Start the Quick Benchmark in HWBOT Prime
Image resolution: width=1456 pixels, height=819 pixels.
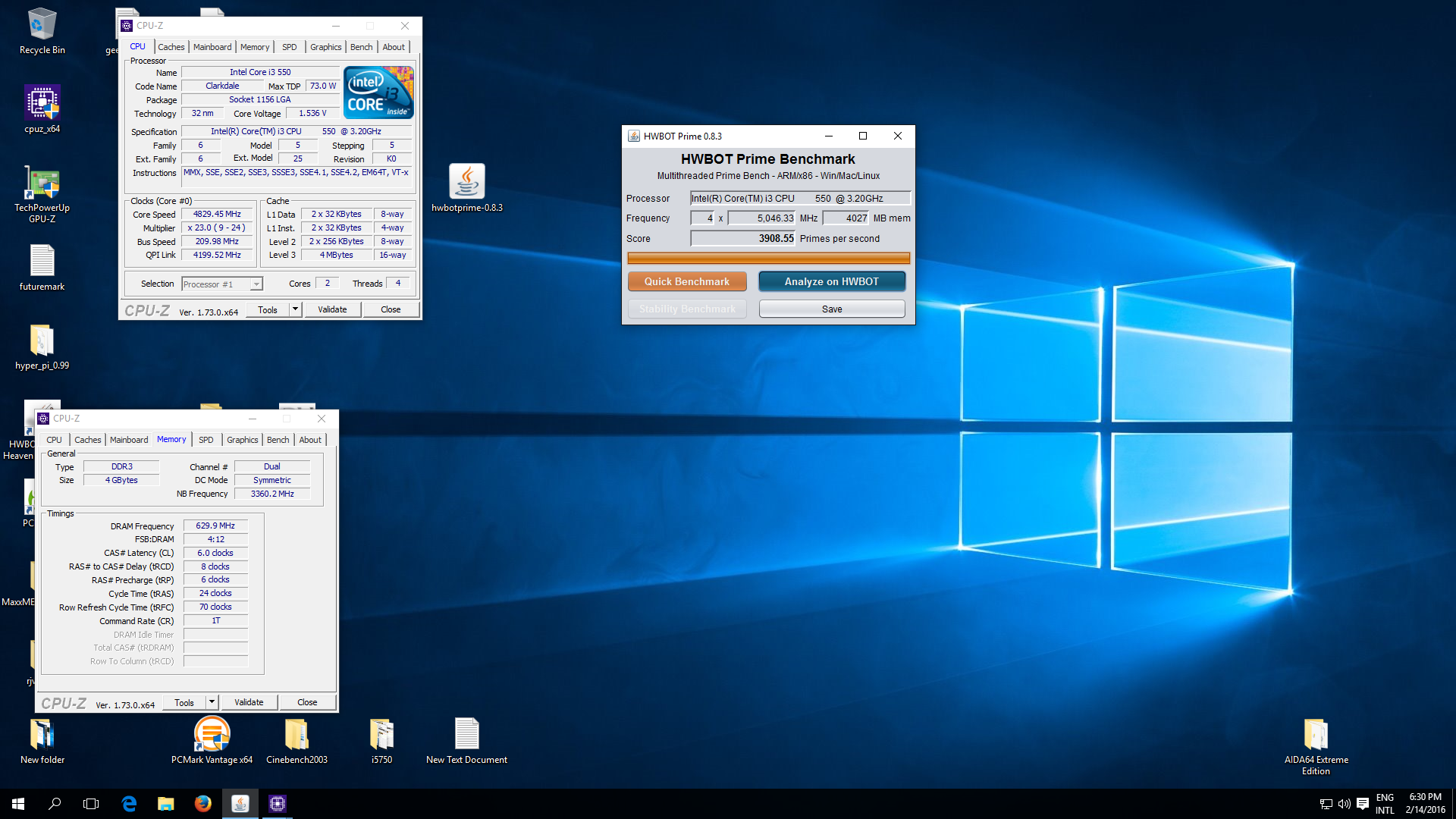pyautogui.click(x=687, y=281)
